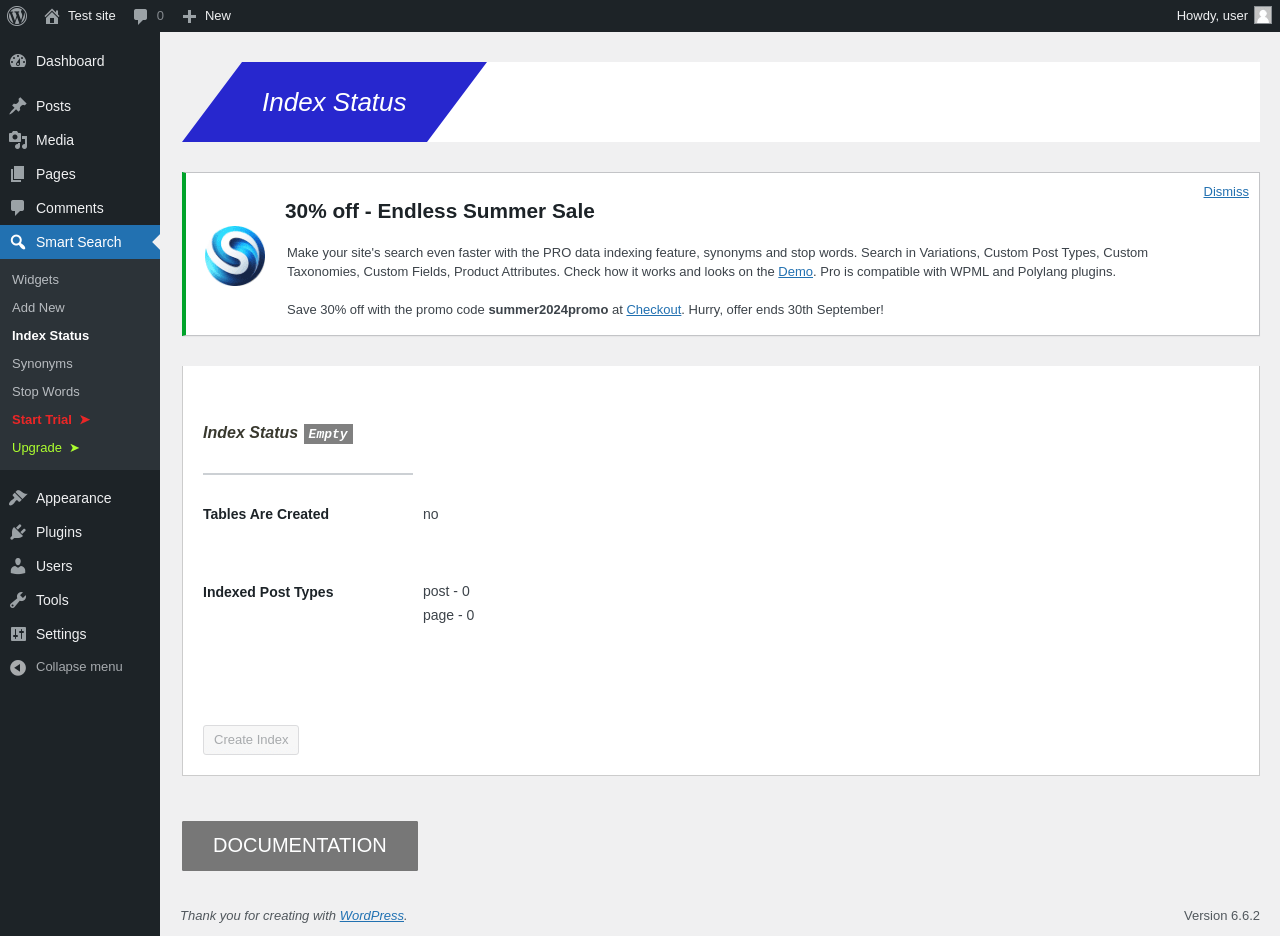This screenshot has height=936, width=1280.
Task: Click the Howdy, user account menu
Action: coord(1224,16)
